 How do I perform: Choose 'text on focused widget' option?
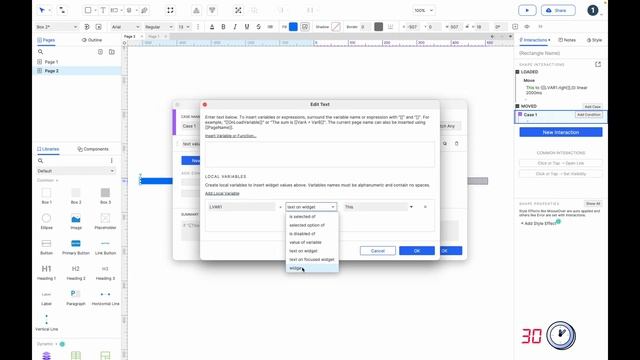point(312,259)
